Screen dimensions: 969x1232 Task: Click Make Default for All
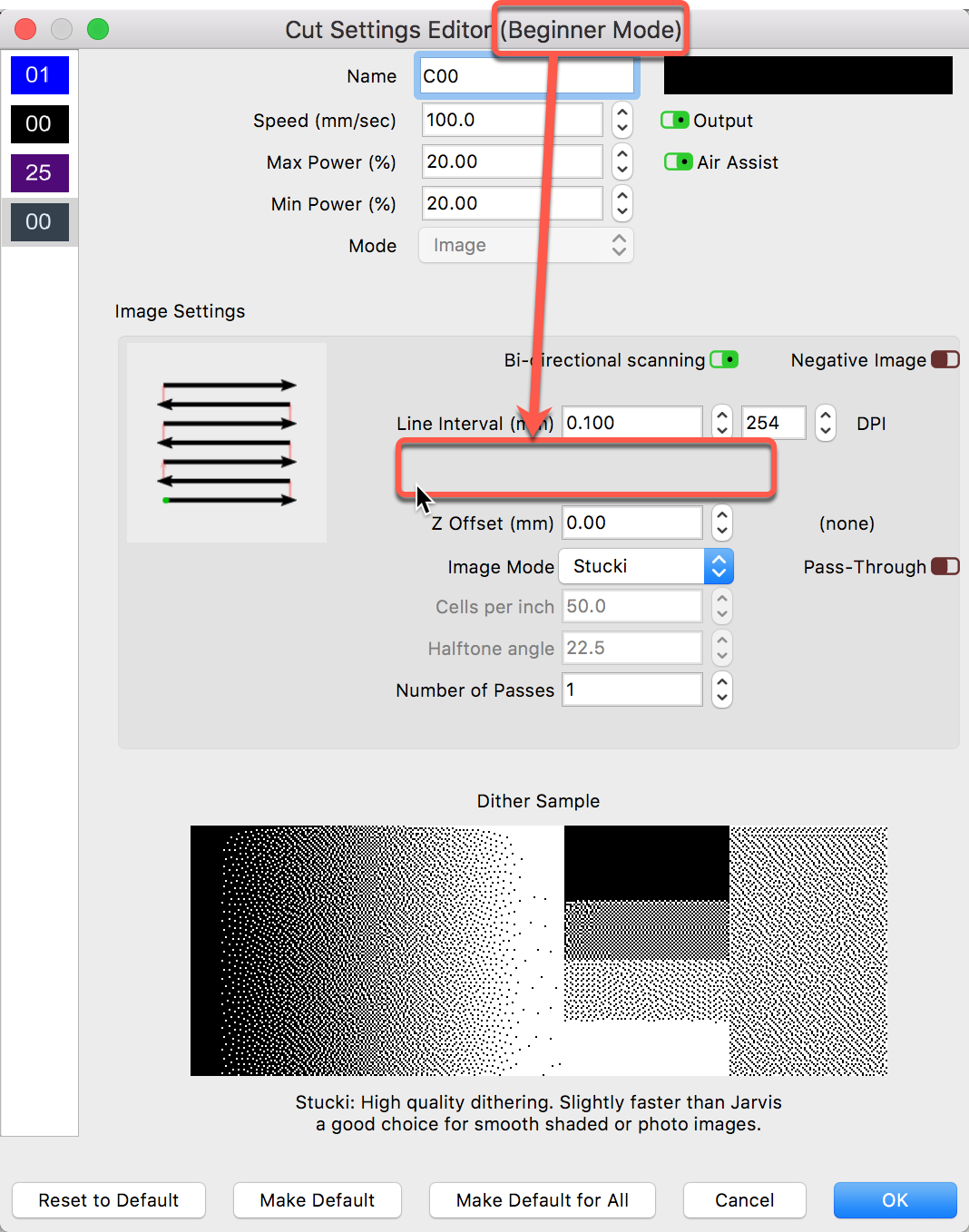[x=542, y=1200]
